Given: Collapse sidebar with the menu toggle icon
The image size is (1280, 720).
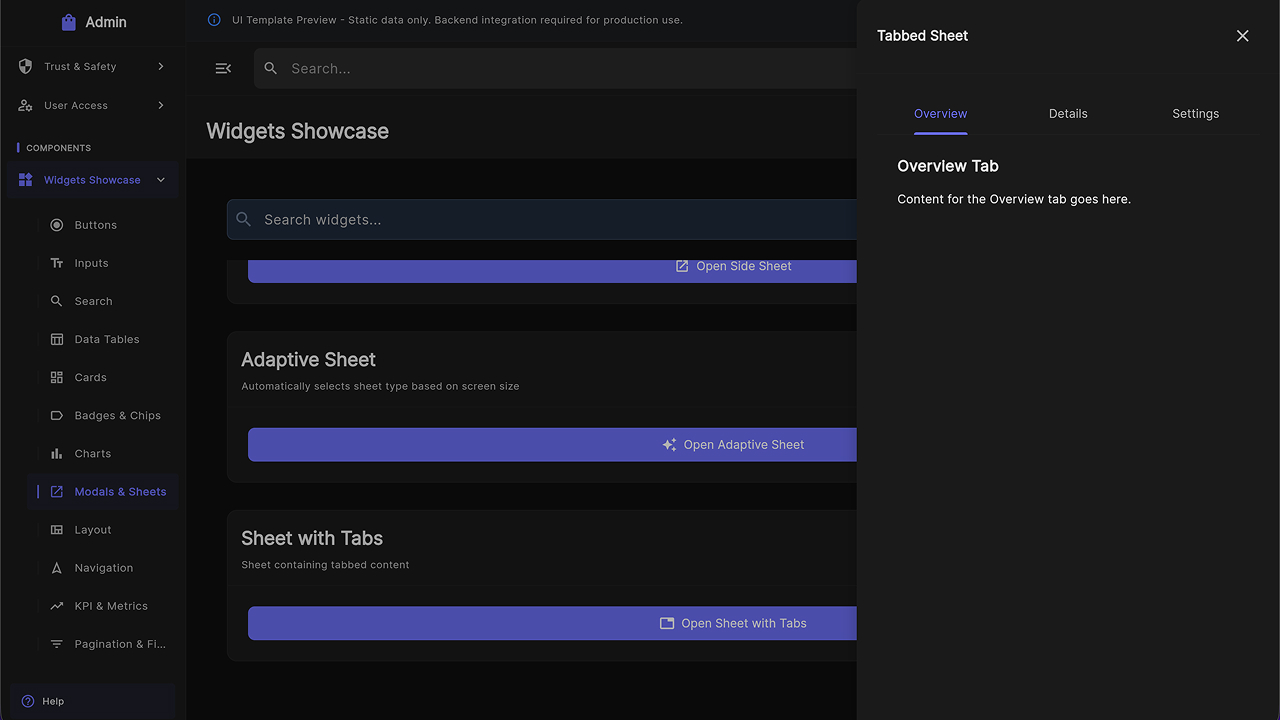Looking at the screenshot, I should [223, 68].
